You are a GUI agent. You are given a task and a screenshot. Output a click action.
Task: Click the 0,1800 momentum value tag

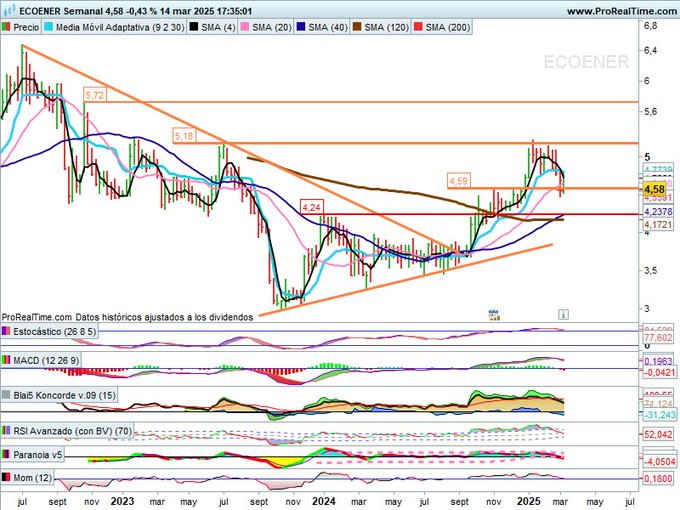[x=658, y=478]
